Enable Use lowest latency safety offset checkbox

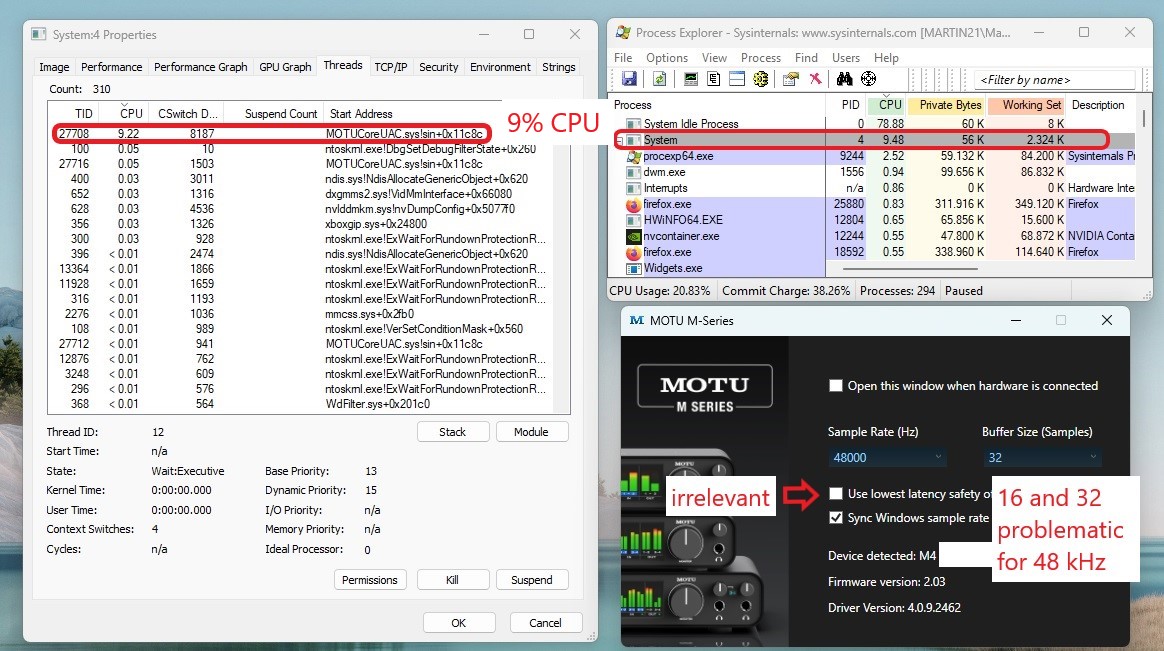tap(836, 494)
